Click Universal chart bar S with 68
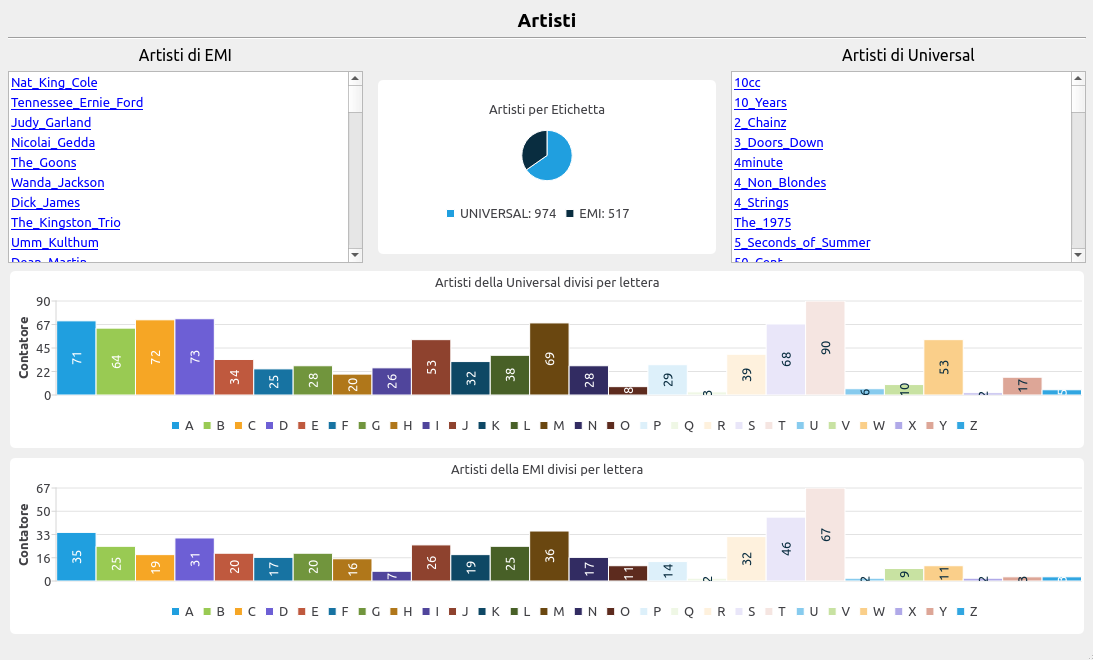Image resolution: width=1093 pixels, height=660 pixels. coord(786,360)
